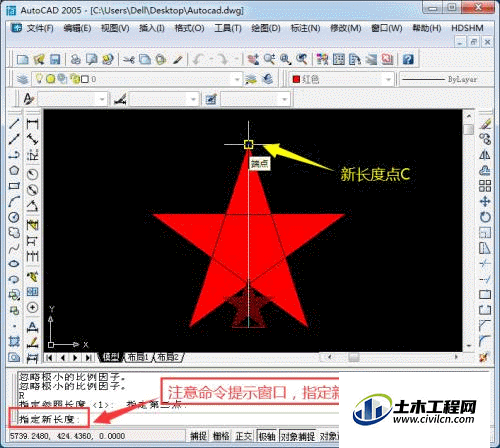Open the HDSHM menu
500x448 pixels.
pos(467,28)
